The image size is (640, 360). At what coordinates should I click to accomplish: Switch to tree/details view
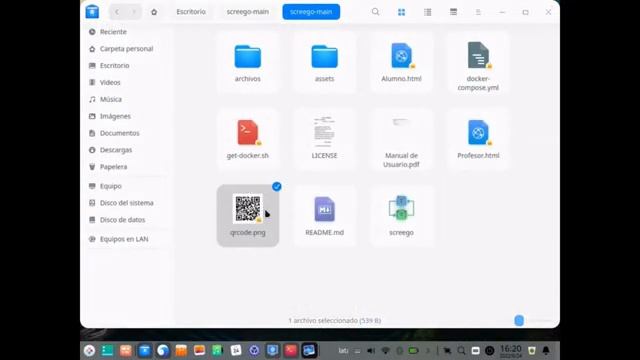(453, 12)
